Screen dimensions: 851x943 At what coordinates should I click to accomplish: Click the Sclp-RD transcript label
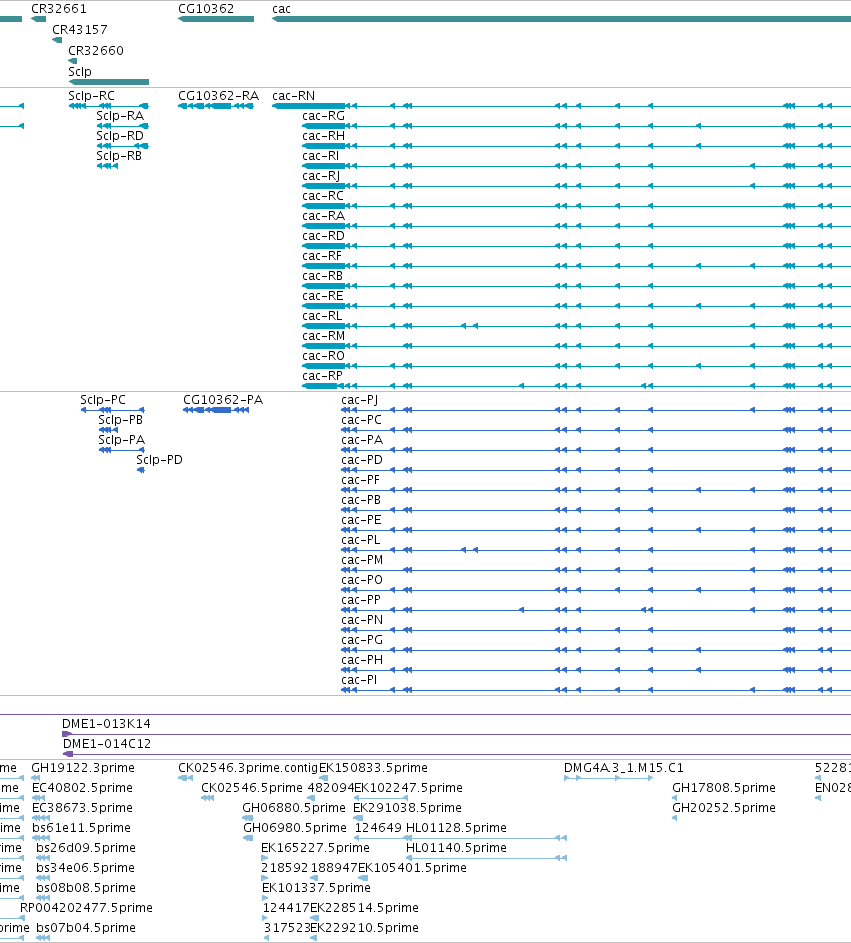pyautogui.click(x=120, y=135)
